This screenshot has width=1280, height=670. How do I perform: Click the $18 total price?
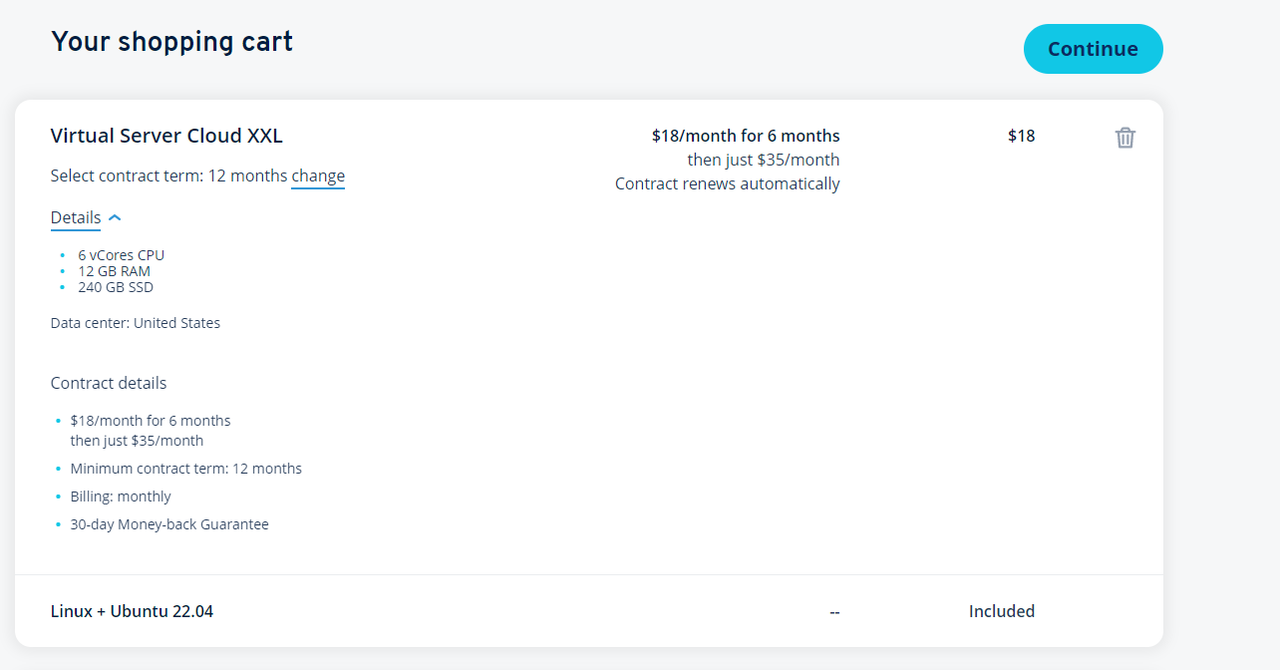pos(1021,136)
